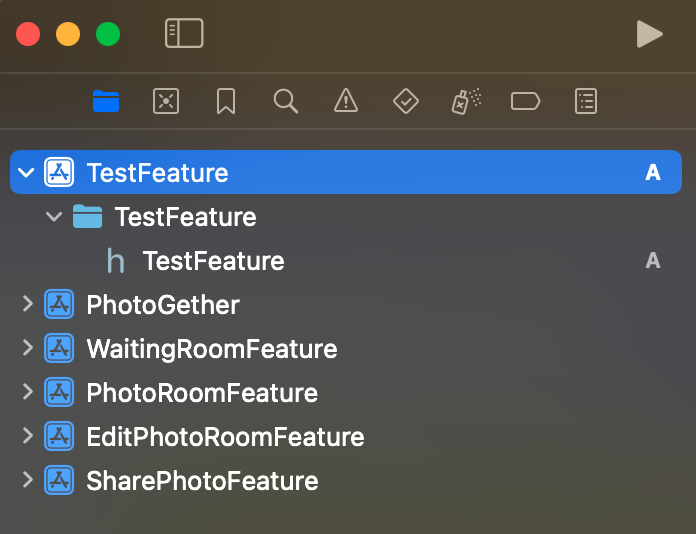Open the Debug navigator spray icon
This screenshot has width=696, height=534.
[465, 100]
